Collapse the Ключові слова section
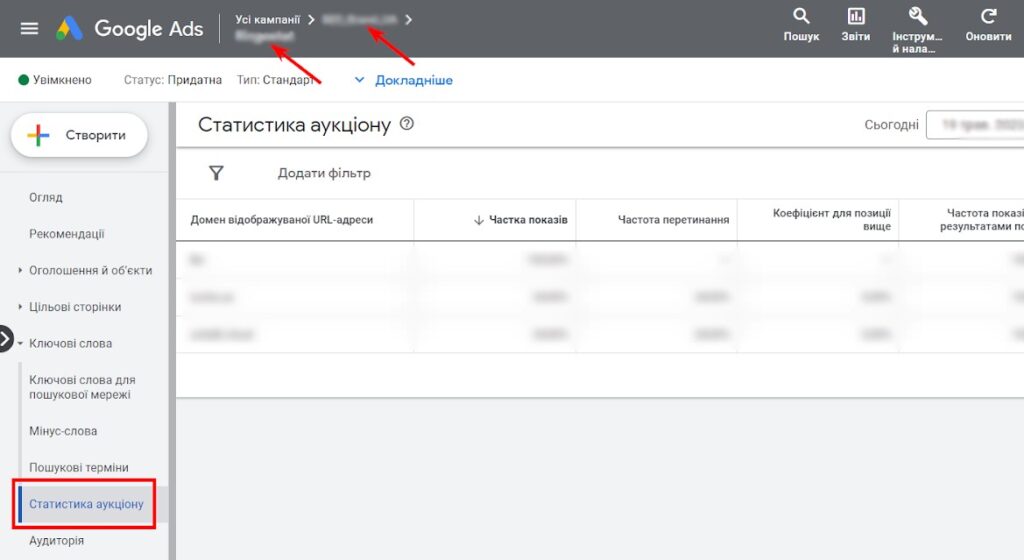1024x560 pixels. coord(71,343)
